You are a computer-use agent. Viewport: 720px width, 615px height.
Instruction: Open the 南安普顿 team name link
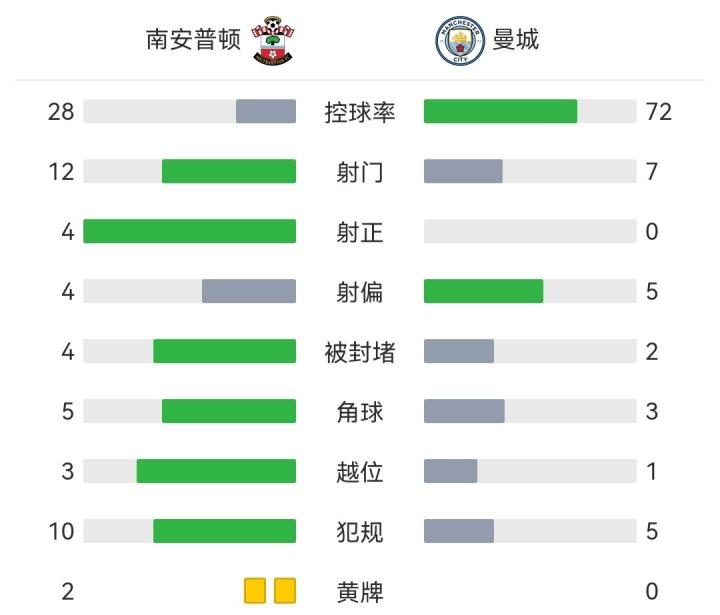coord(193,40)
